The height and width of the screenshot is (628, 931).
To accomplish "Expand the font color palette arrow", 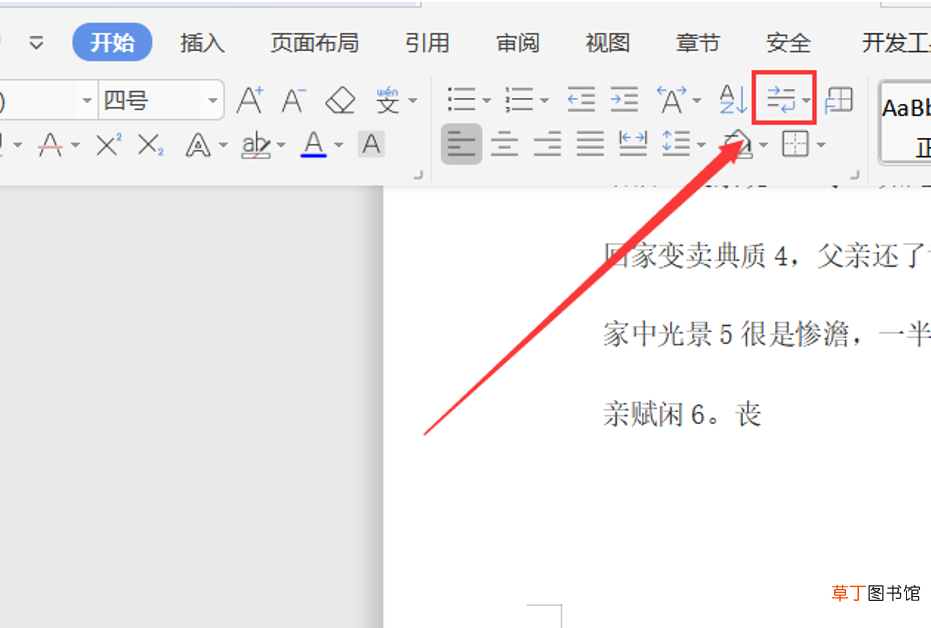I will (x=339, y=145).
